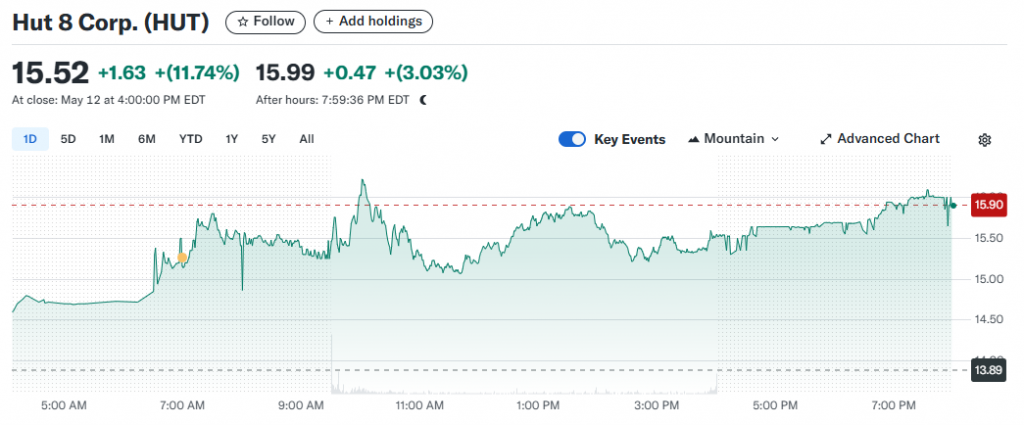Click the +(3.03%) after hours change
This screenshot has height=425, width=1024.
(x=426, y=72)
